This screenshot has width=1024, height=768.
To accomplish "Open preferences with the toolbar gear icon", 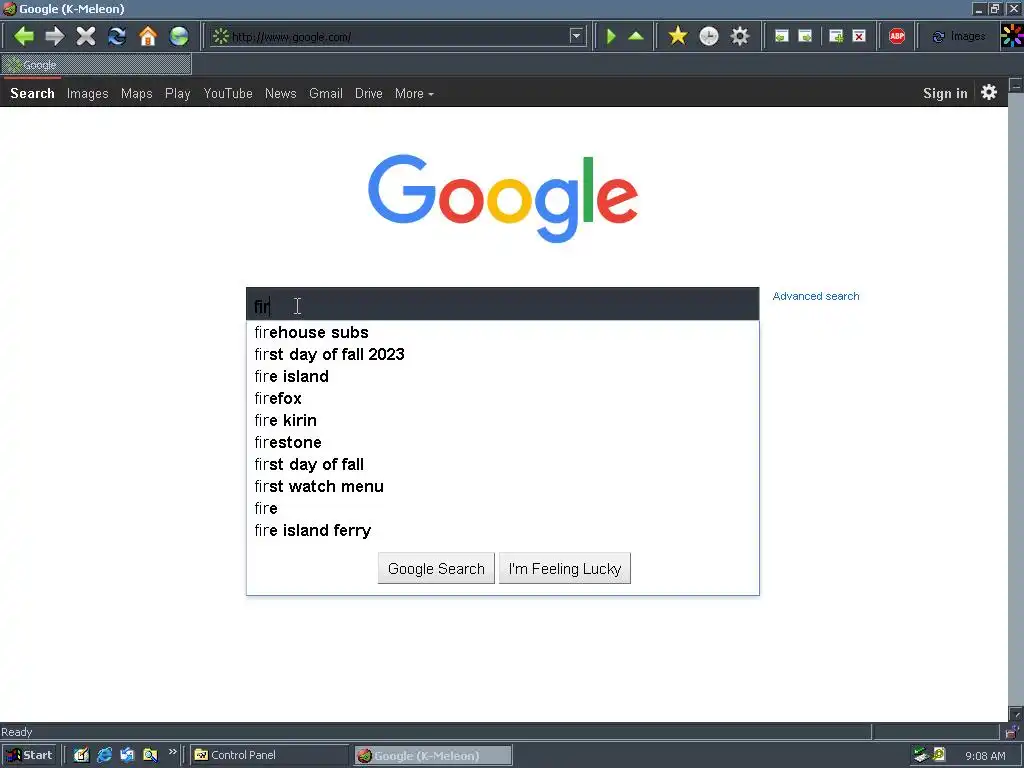I will click(x=740, y=36).
